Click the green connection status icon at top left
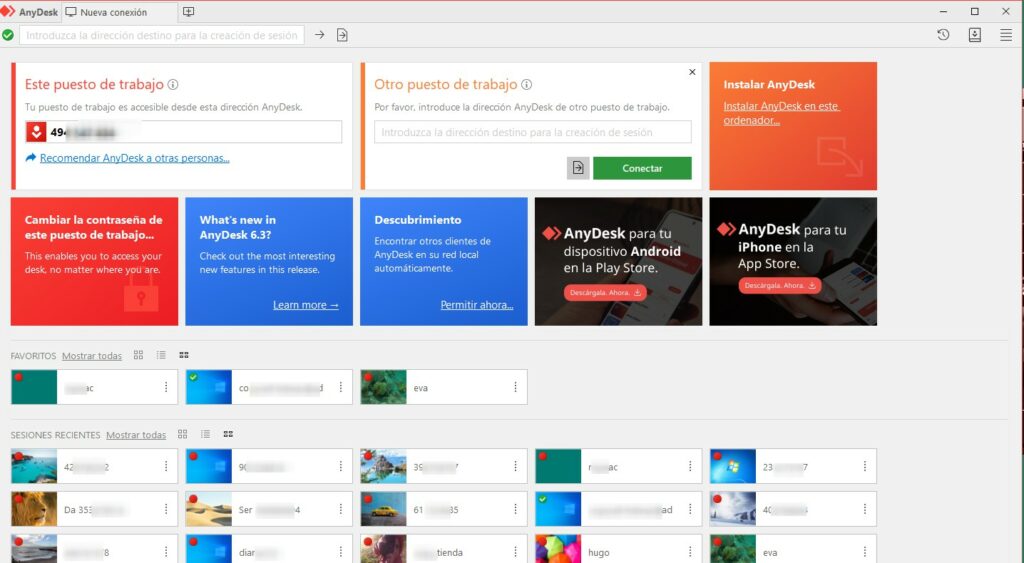 (x=8, y=35)
